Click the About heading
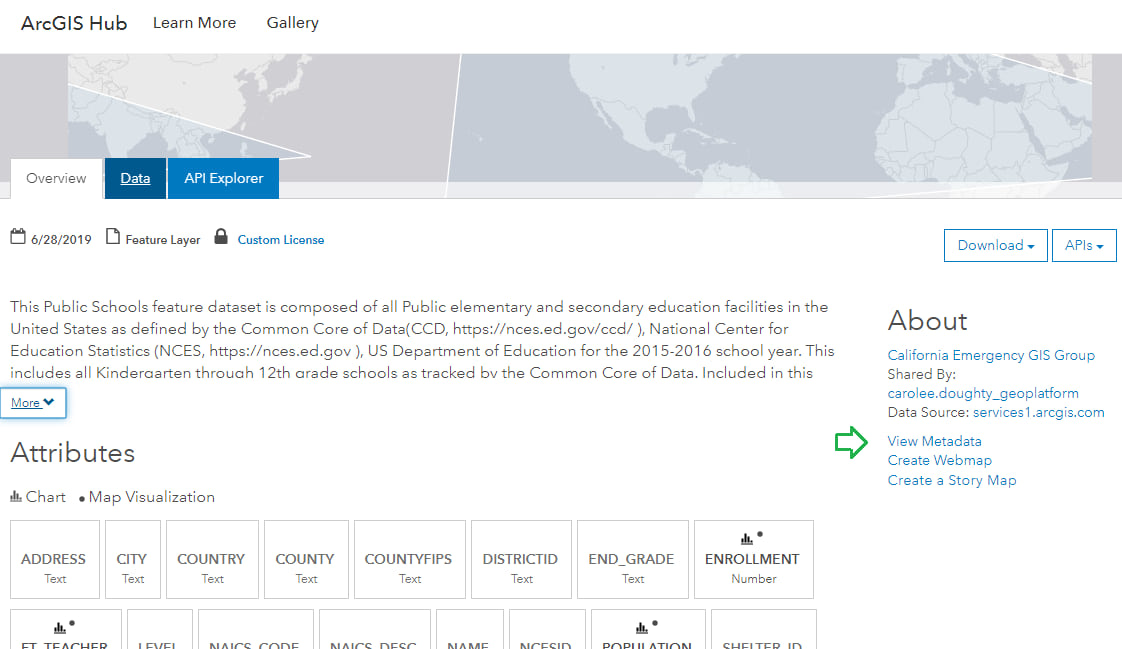Screen dimensions: 1122x649 point(927,321)
